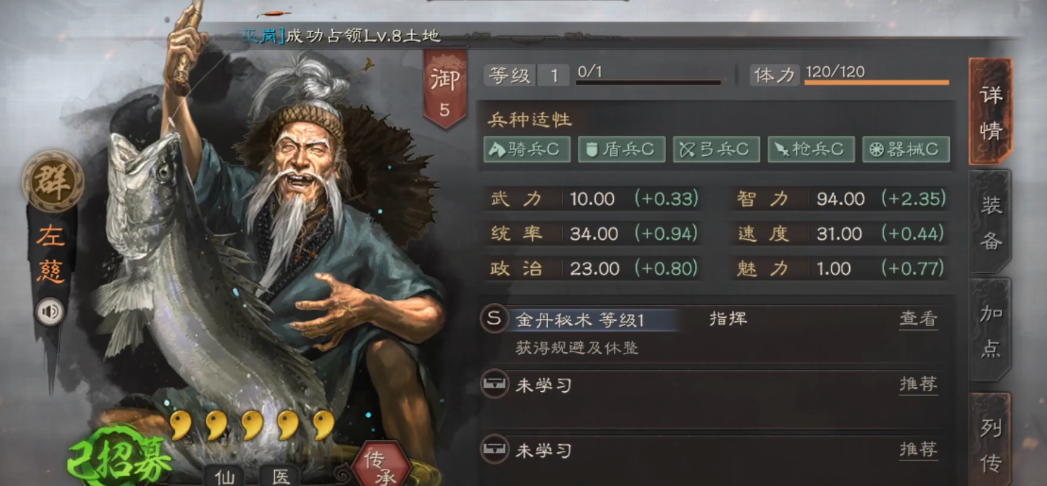Tap the second empty skill slot icon
1047x486 pixels.
(494, 450)
